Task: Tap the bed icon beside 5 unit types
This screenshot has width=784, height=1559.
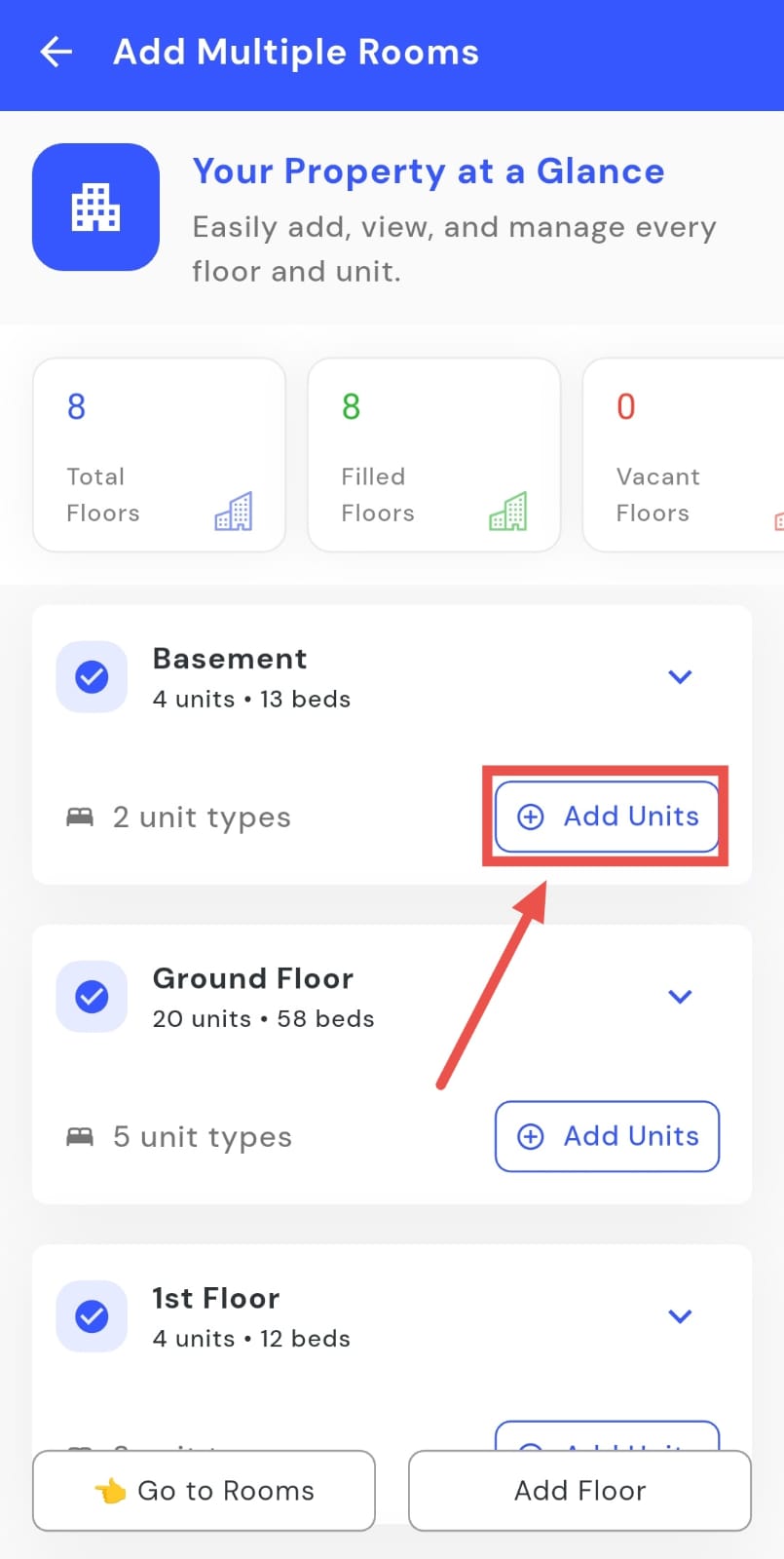Action: click(x=80, y=1136)
